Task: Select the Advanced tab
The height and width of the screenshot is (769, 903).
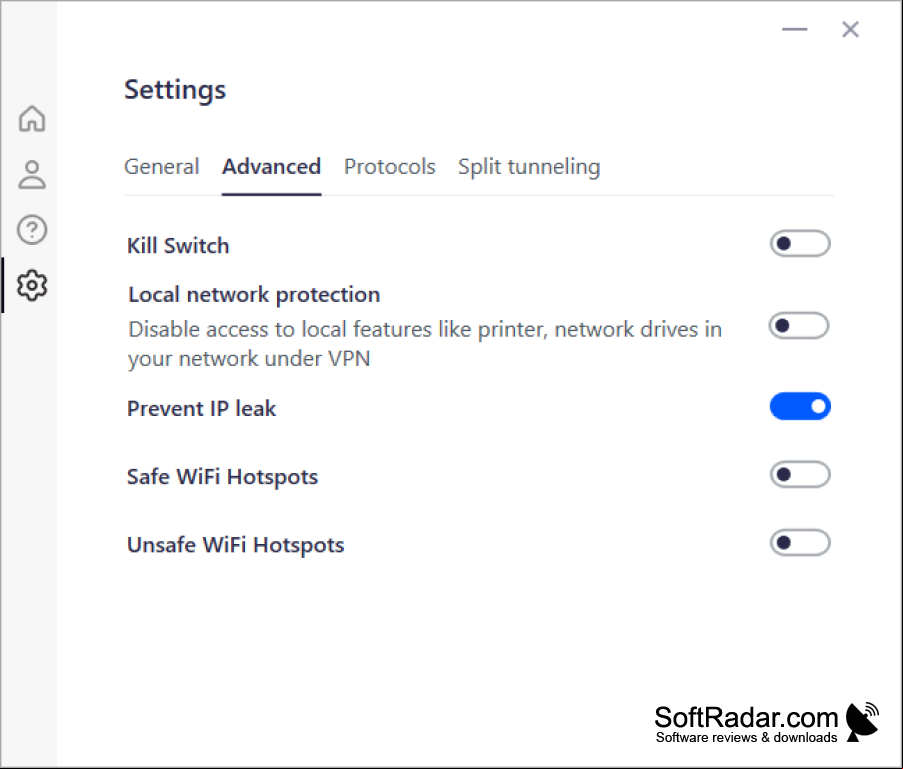Action: (271, 167)
